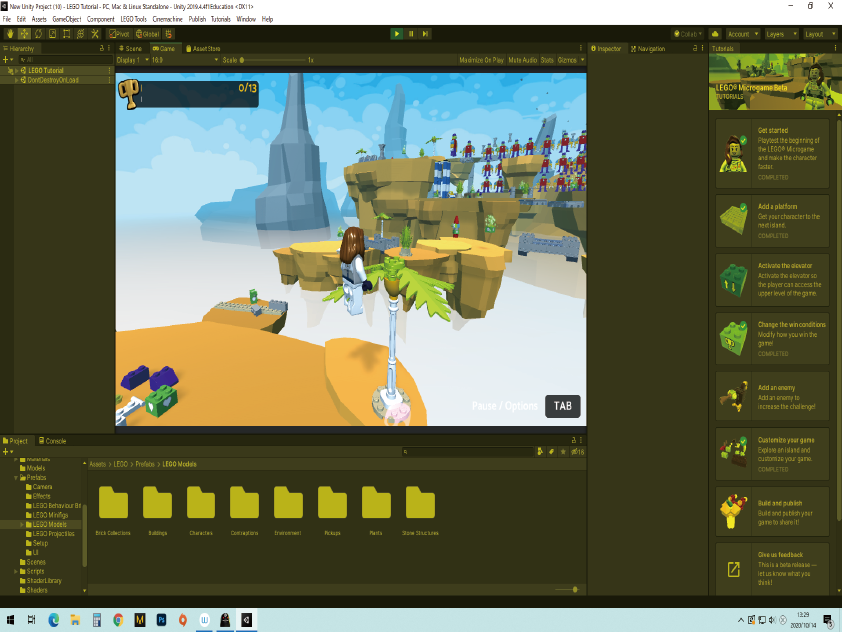Collapse the Prefabs folder
842x633 pixels.
(x=16, y=477)
